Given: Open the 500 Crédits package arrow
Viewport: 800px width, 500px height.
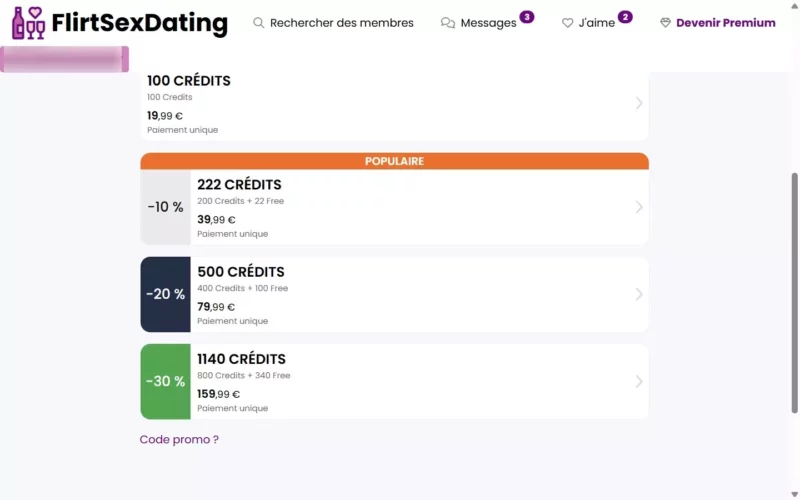Looking at the screenshot, I should pyautogui.click(x=639, y=294).
